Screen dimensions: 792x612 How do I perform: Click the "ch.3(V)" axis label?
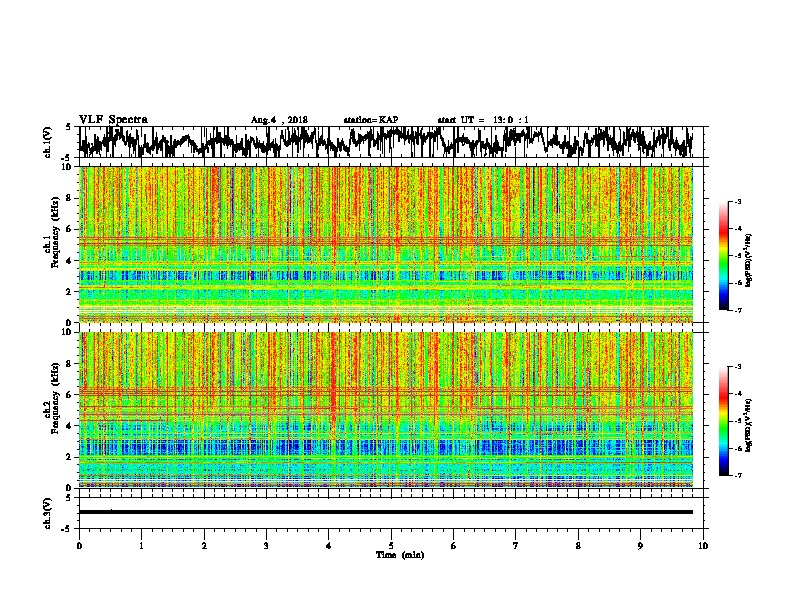coord(48,514)
